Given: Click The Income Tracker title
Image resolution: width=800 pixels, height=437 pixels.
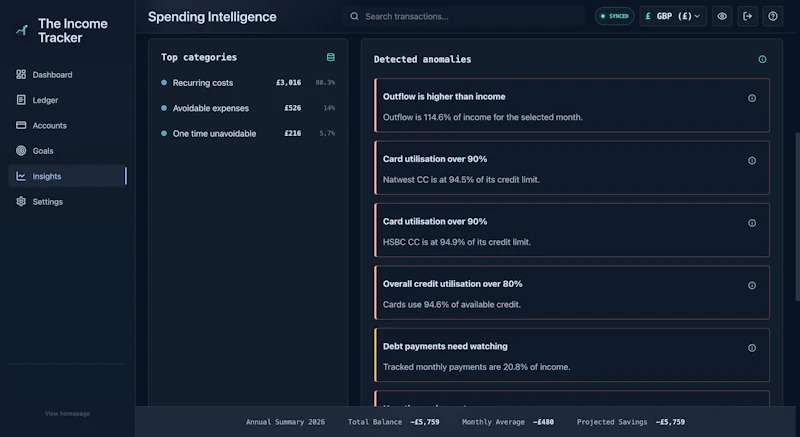Looking at the screenshot, I should pos(72,31).
